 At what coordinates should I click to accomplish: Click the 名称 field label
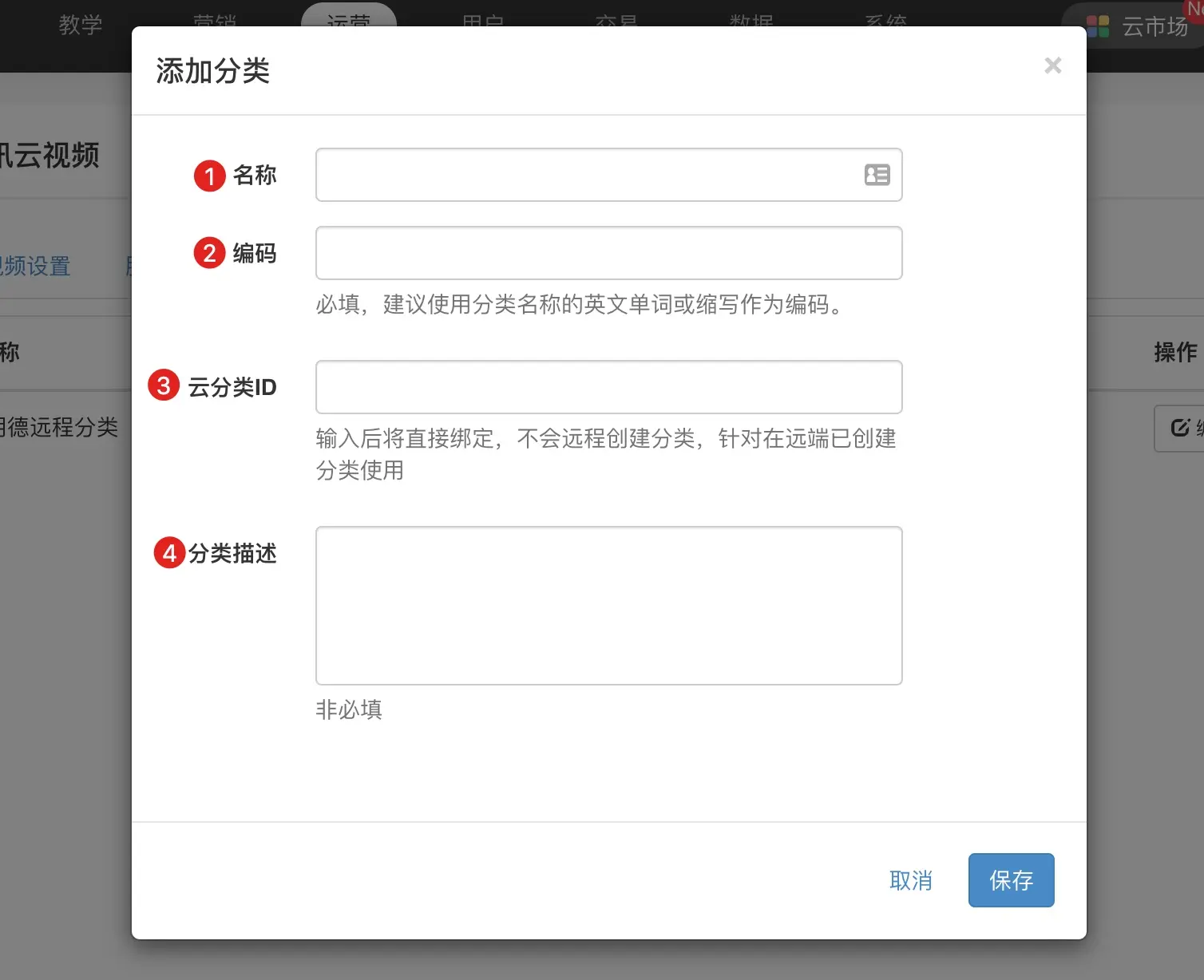[x=255, y=175]
